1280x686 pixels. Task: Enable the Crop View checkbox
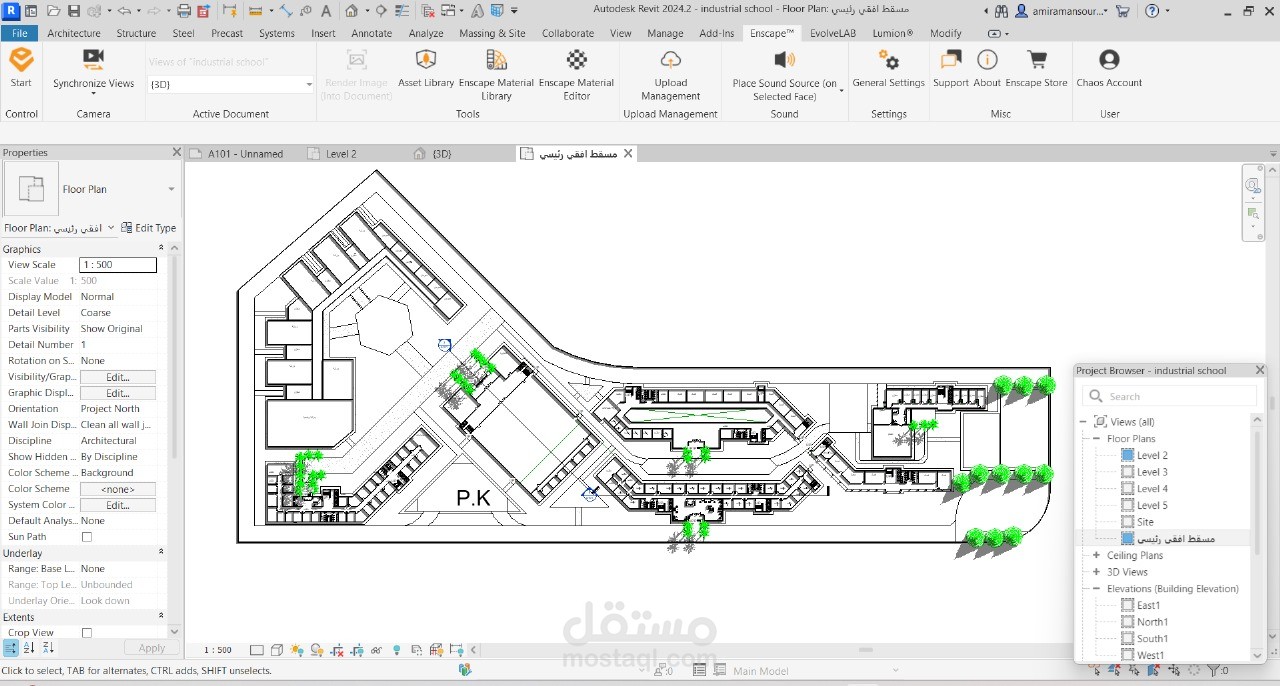click(87, 633)
